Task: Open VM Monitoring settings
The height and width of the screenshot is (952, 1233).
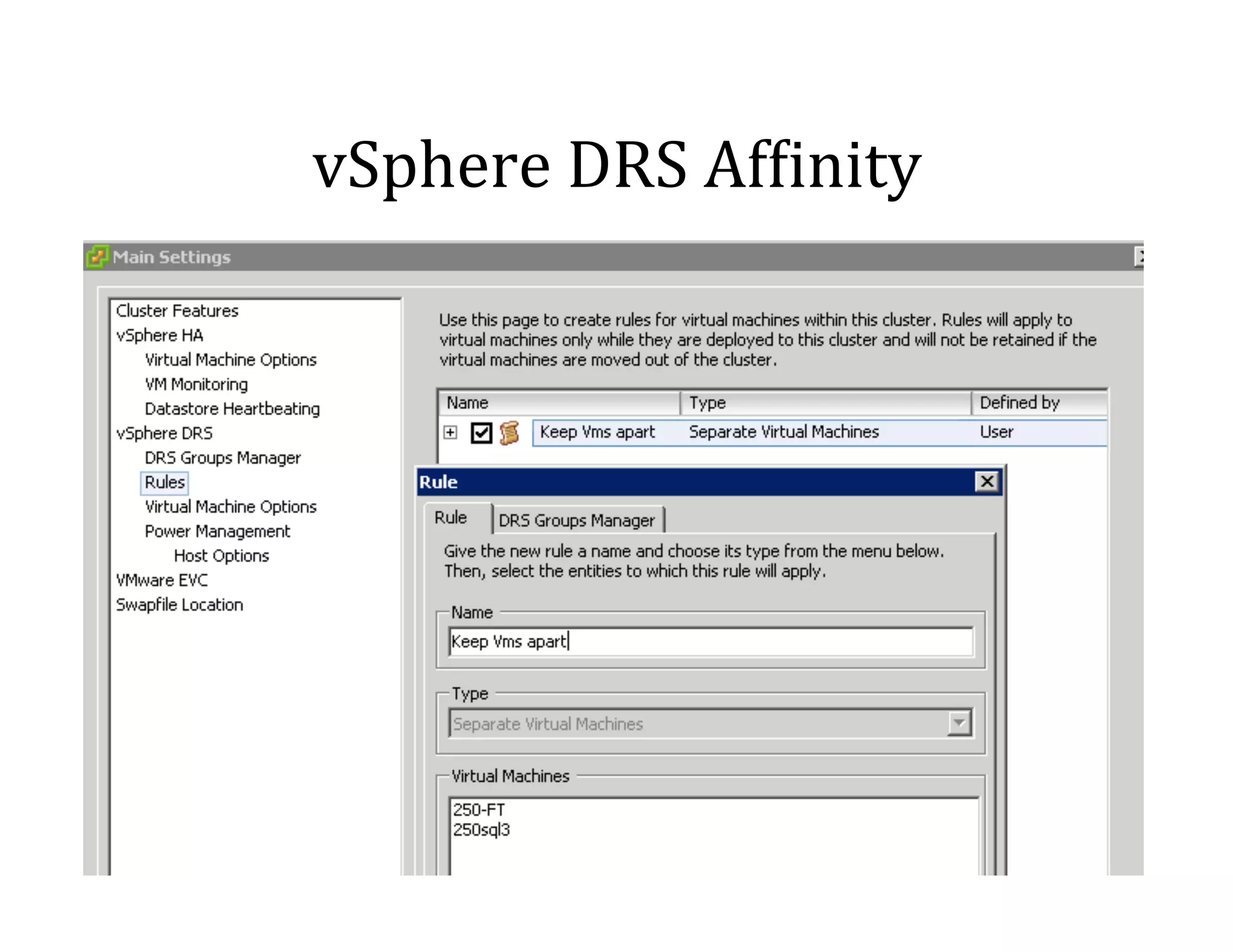Action: click(x=196, y=384)
